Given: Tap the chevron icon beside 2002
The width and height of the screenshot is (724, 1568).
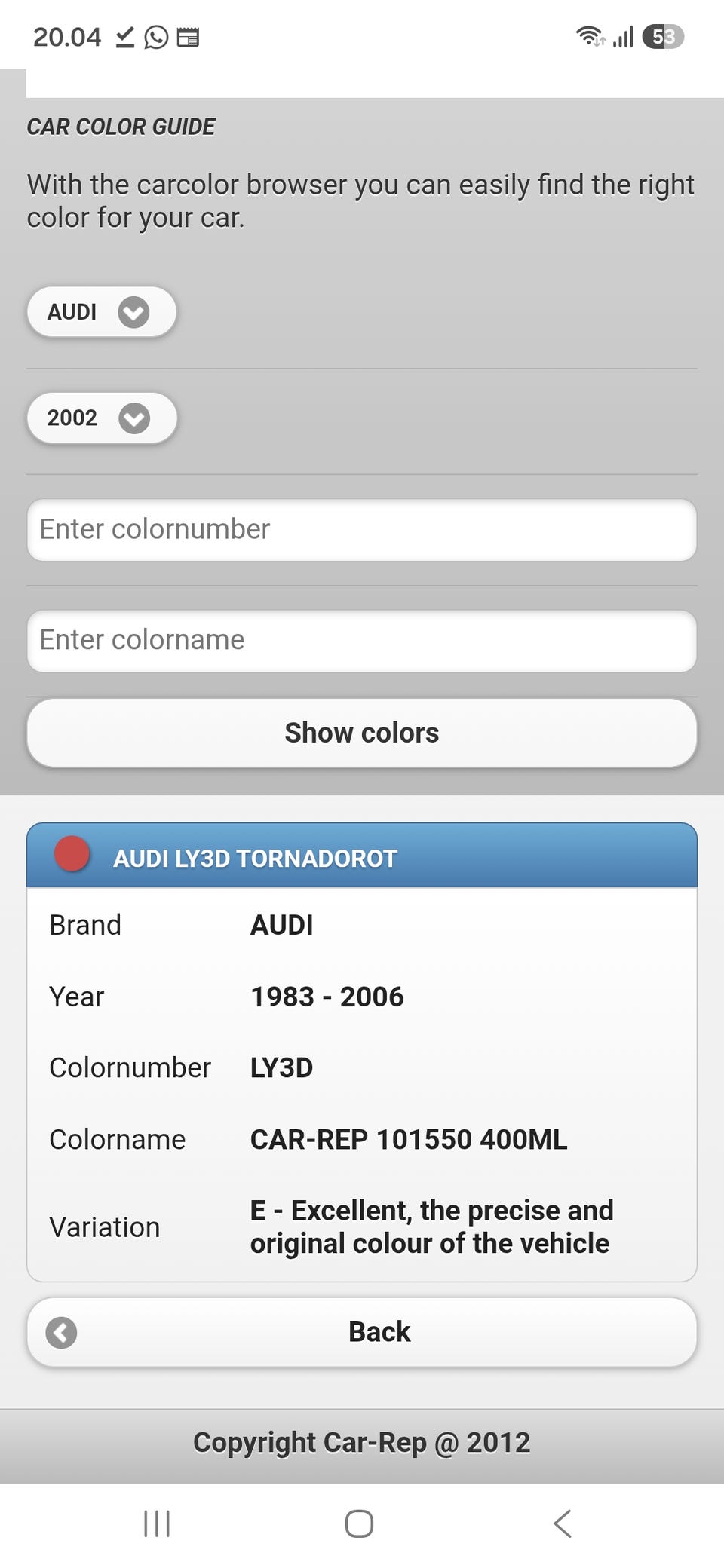Looking at the screenshot, I should tap(134, 418).
